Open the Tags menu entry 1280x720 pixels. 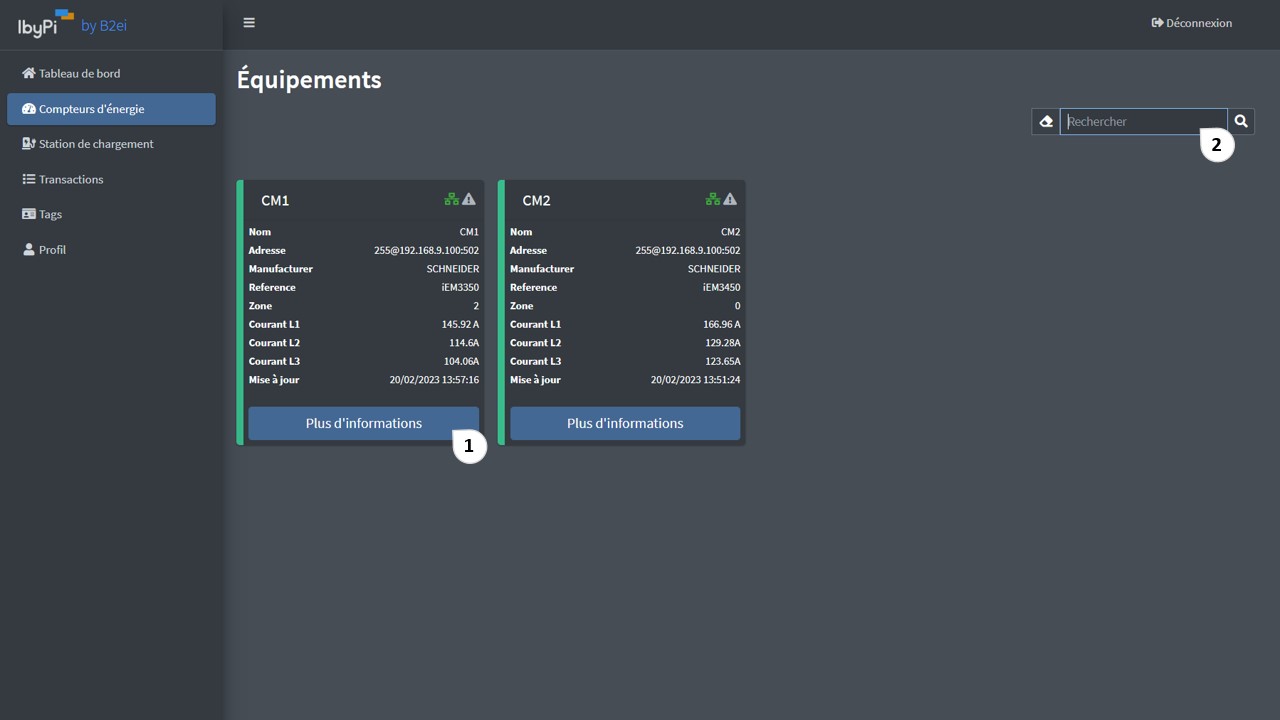click(111, 214)
